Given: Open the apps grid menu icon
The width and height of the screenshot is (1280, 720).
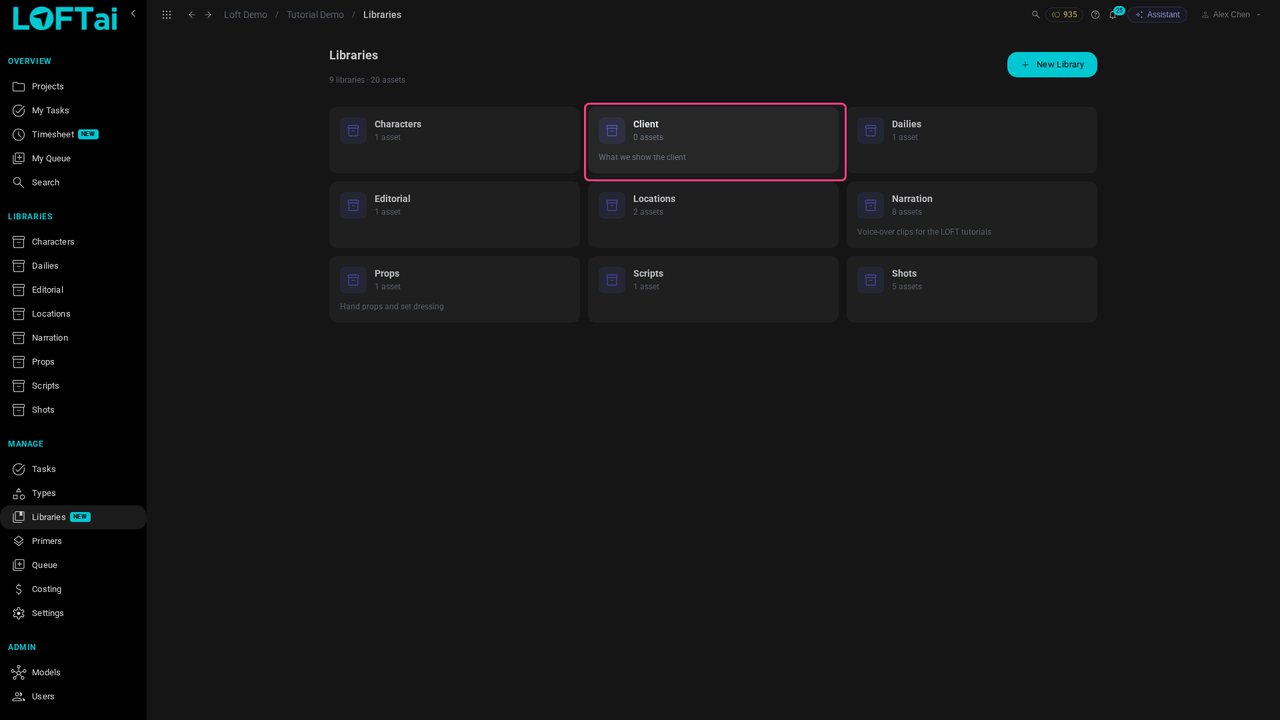Looking at the screenshot, I should pyautogui.click(x=166, y=15).
